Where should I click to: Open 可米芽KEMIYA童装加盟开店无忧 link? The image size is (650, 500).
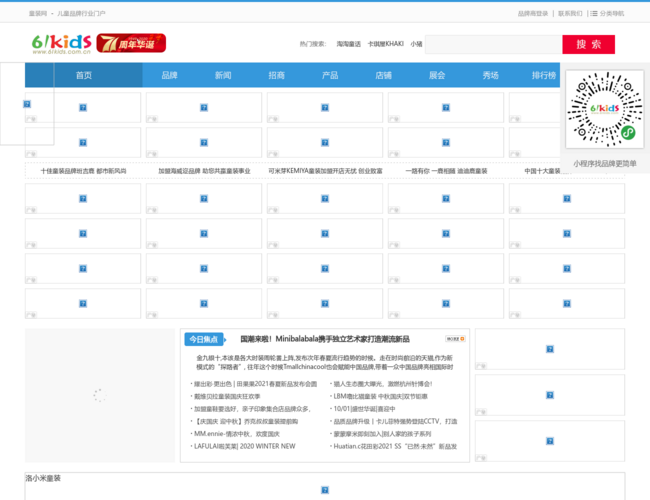325,171
